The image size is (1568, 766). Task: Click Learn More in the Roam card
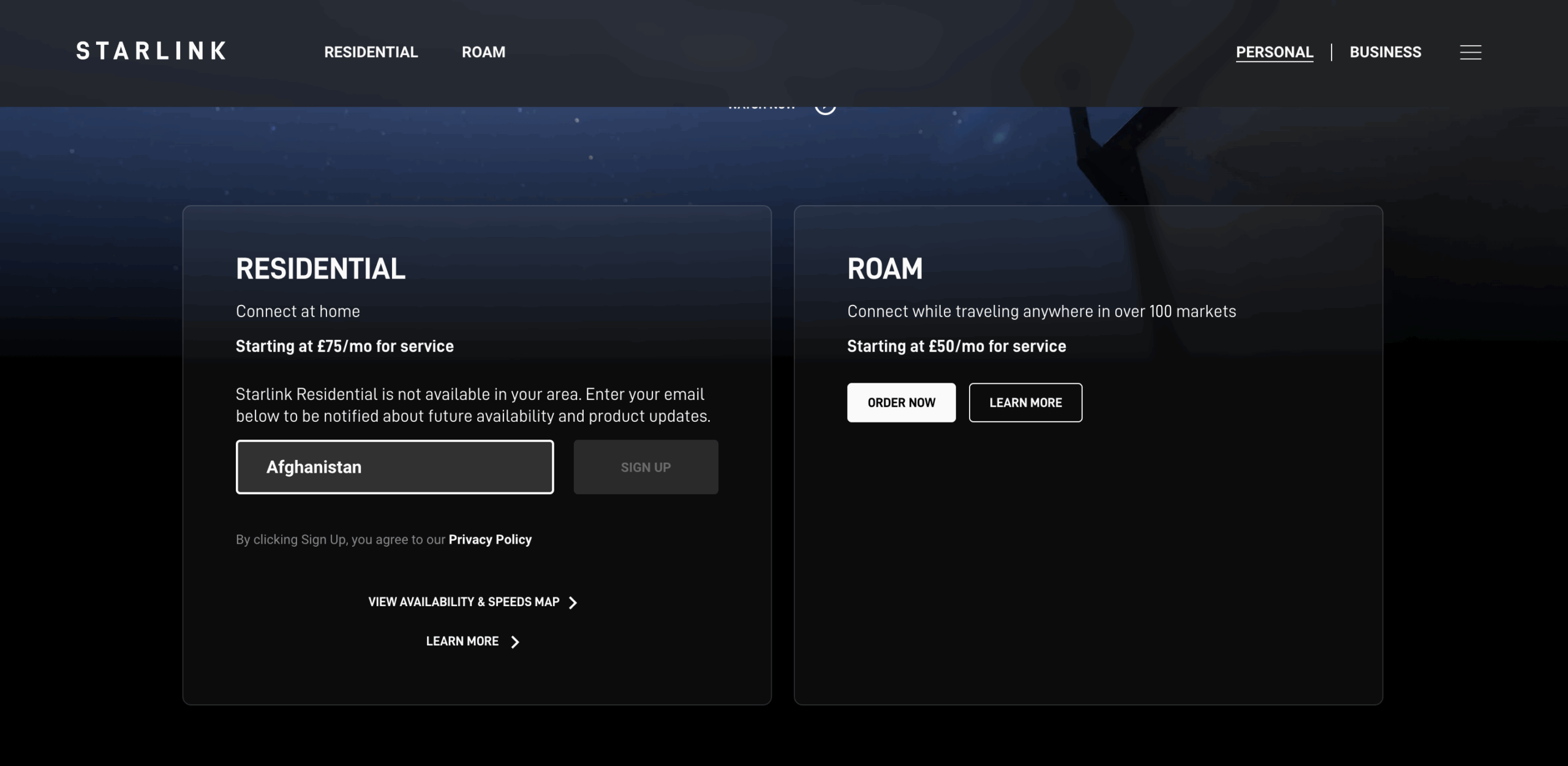tap(1025, 402)
